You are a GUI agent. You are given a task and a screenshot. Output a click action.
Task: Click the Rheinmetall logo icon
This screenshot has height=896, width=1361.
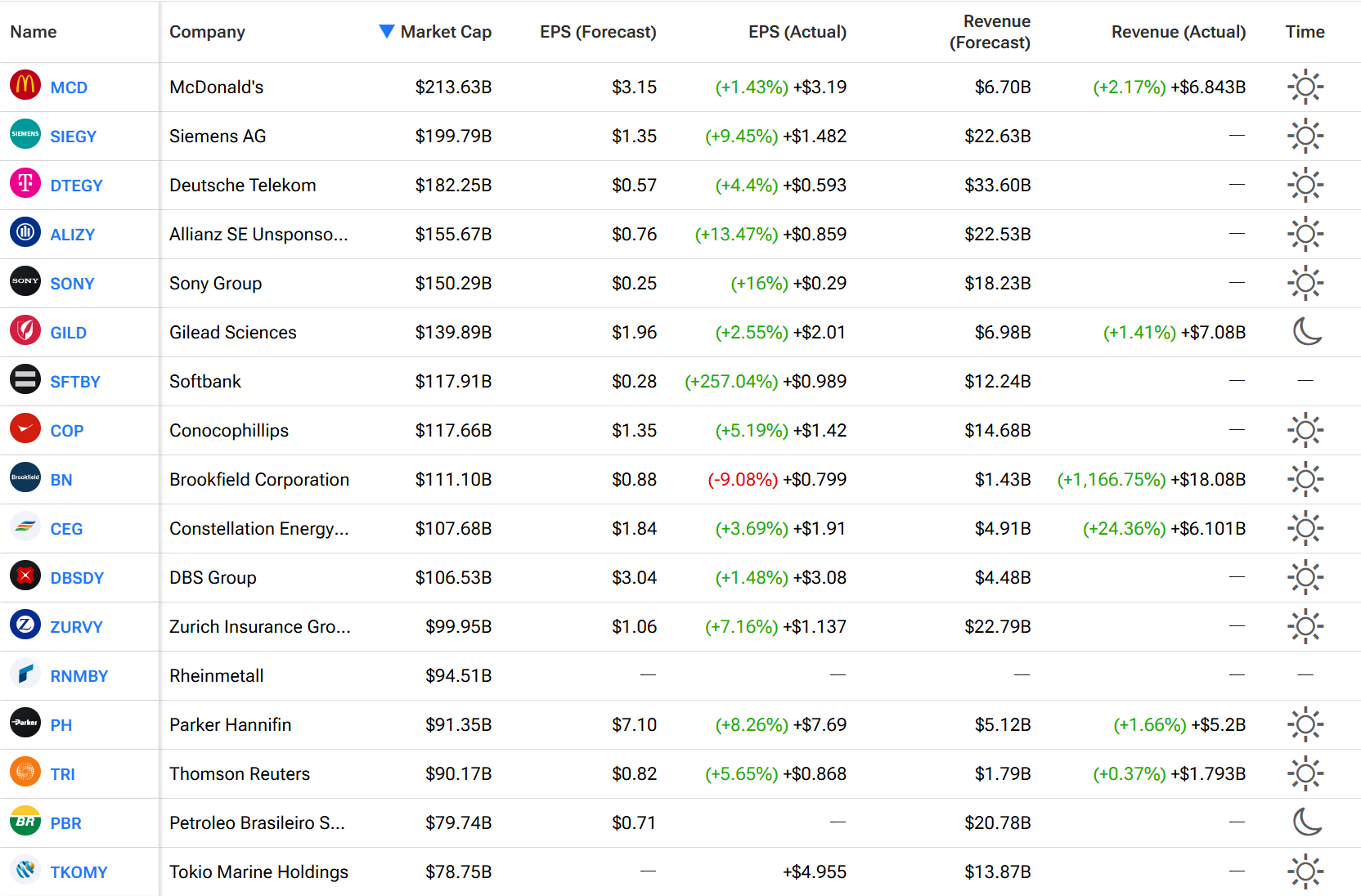[25, 674]
